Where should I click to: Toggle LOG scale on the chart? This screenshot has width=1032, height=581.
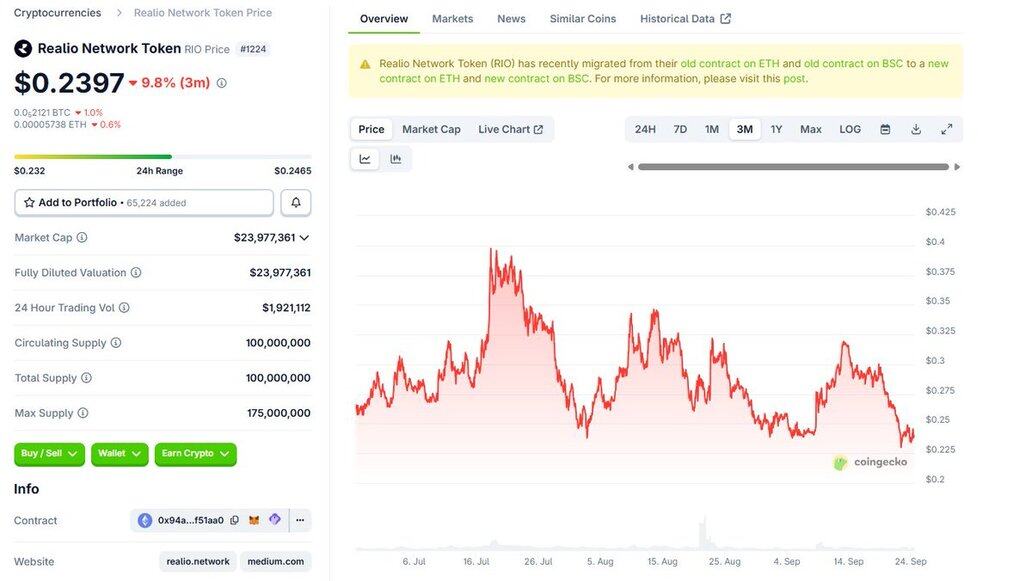click(850, 130)
